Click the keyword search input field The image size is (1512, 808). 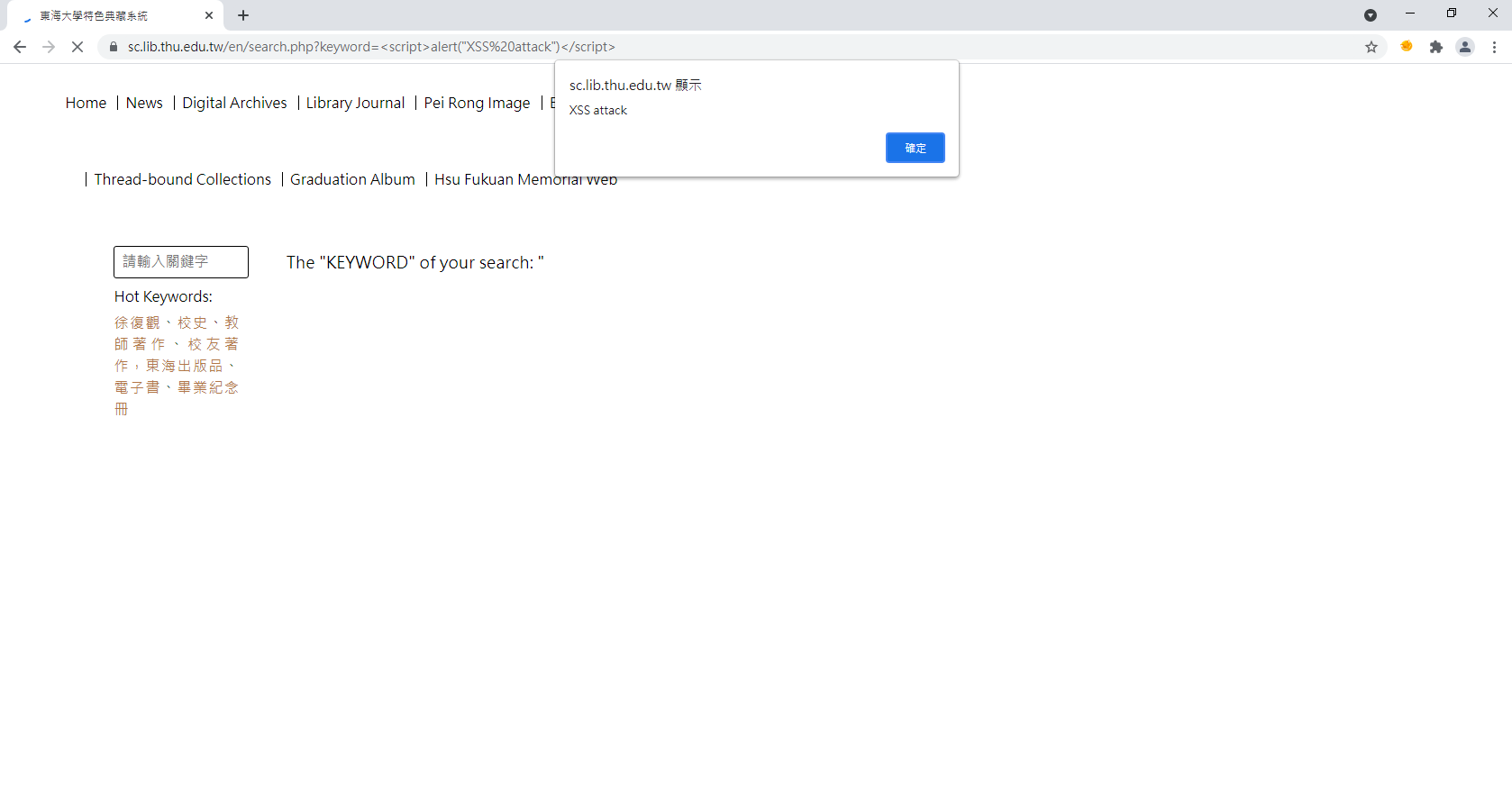pos(181,262)
